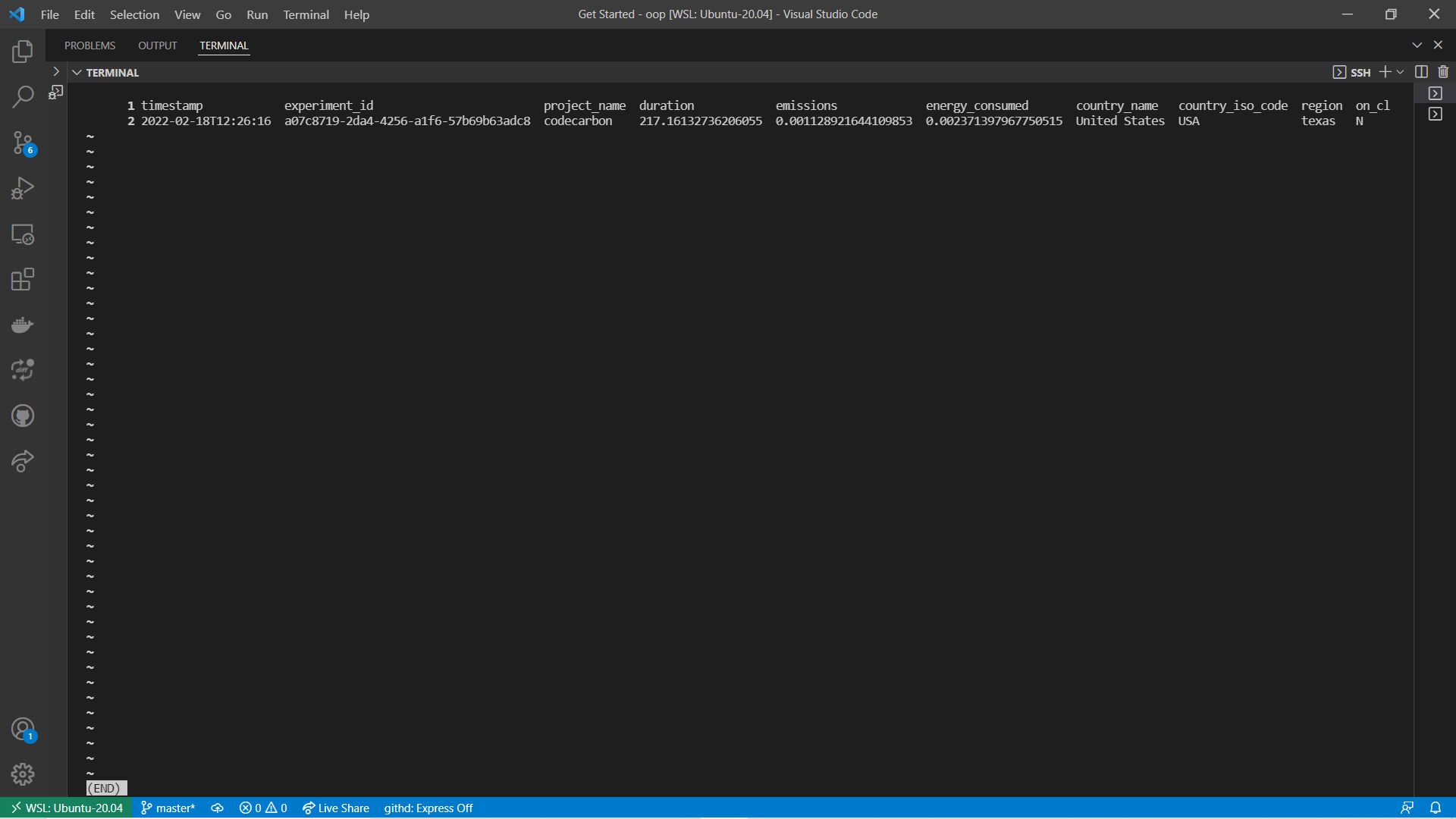Toggle the Source Control view showing 6 changes

(x=23, y=143)
